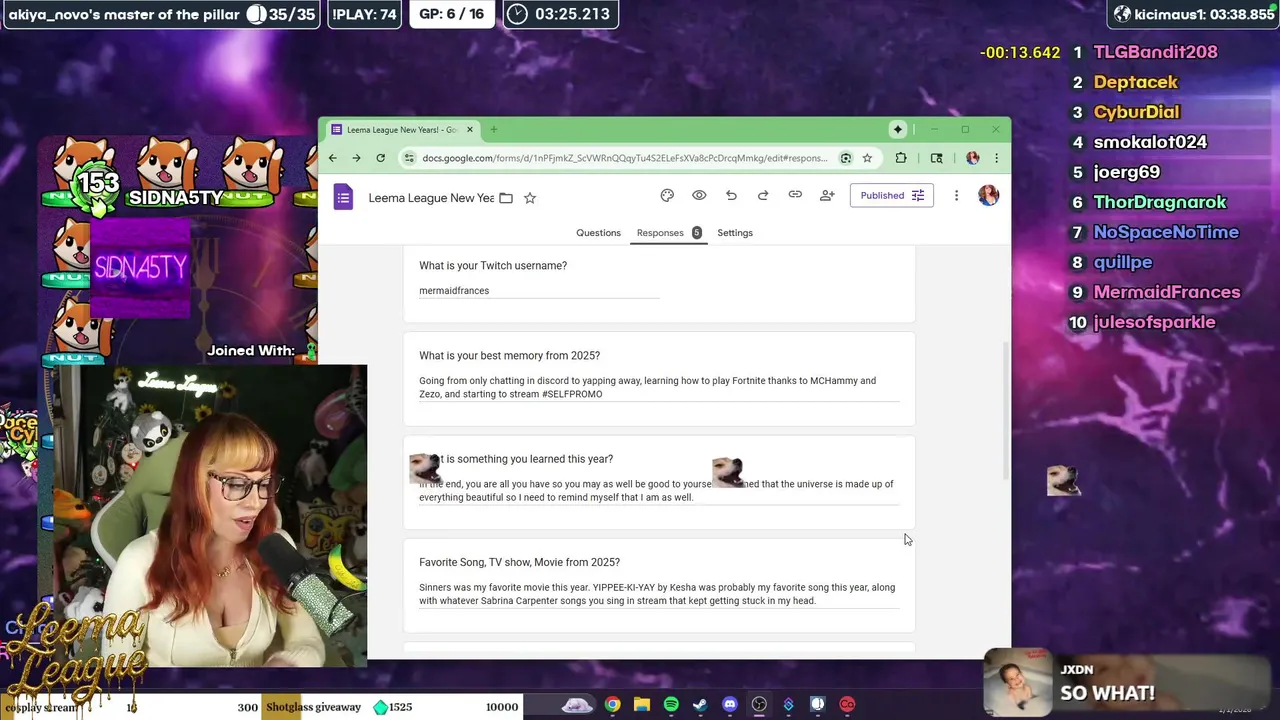Open the Published settings button

pos(892,196)
